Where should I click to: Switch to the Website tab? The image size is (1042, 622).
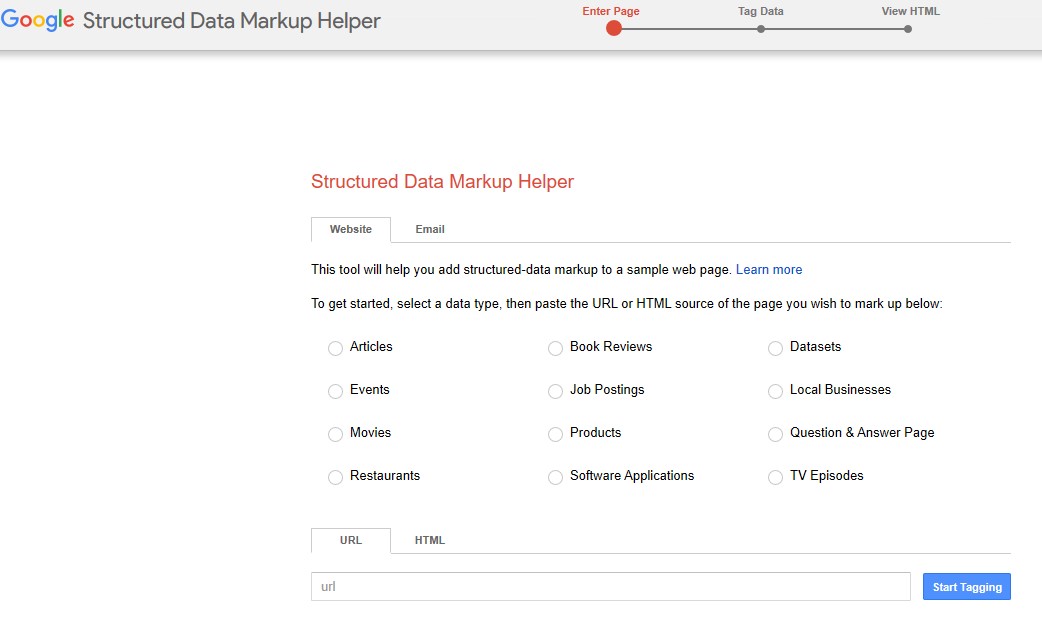(x=351, y=229)
